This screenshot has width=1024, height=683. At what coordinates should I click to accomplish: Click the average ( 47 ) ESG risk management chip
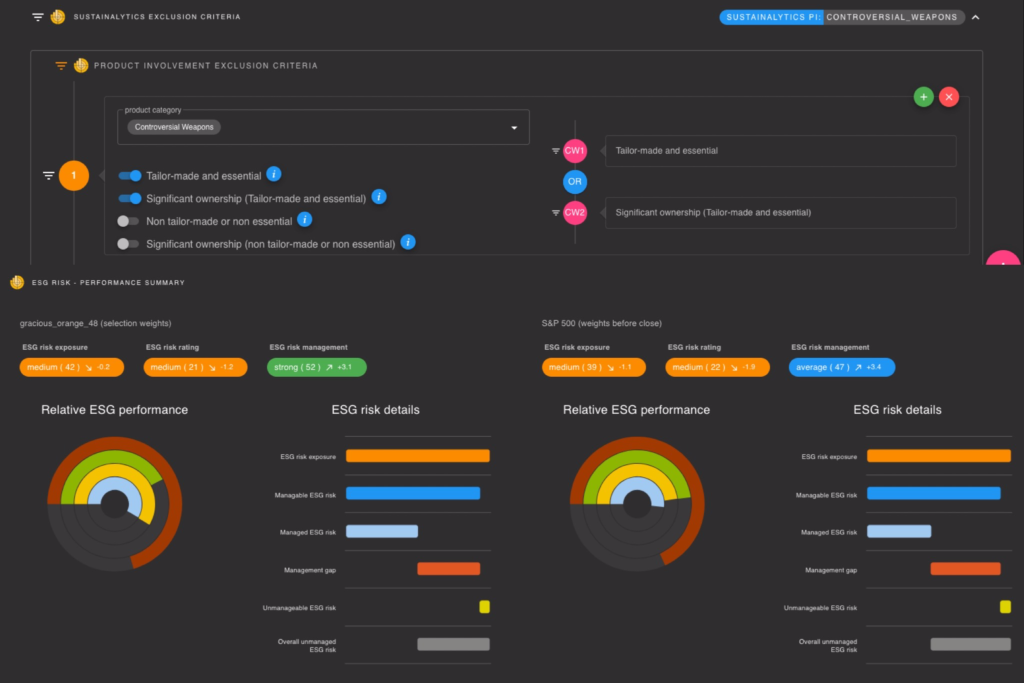click(x=842, y=368)
